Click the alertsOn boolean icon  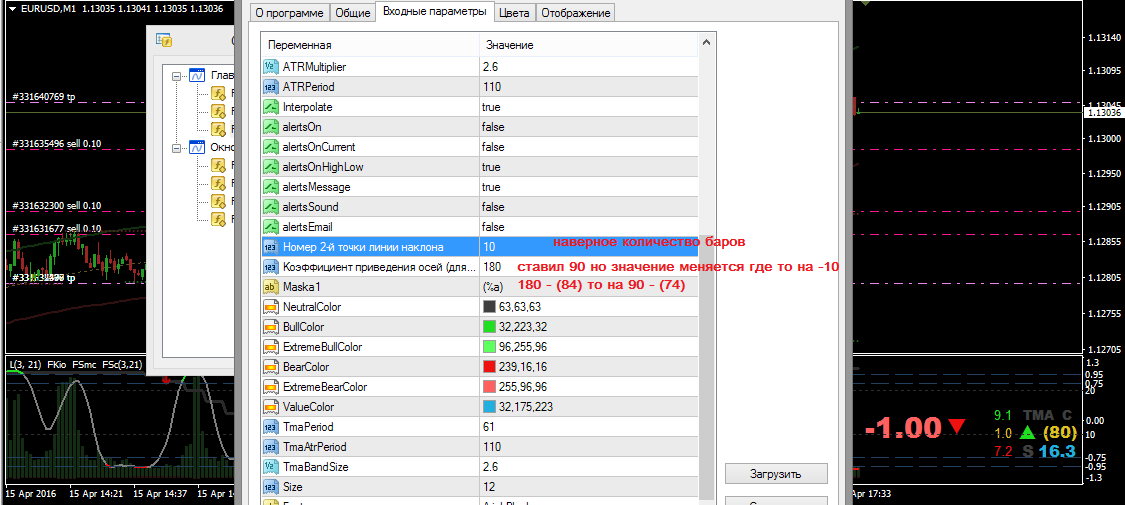(270, 127)
